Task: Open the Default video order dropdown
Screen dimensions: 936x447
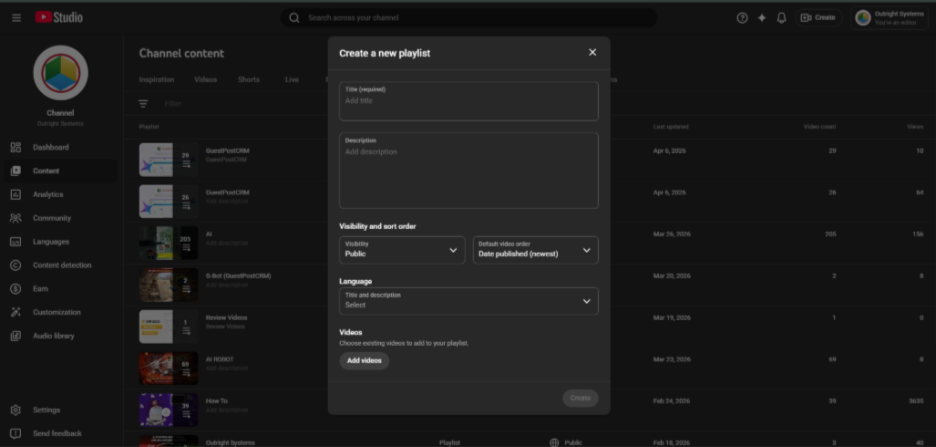Action: coord(535,250)
